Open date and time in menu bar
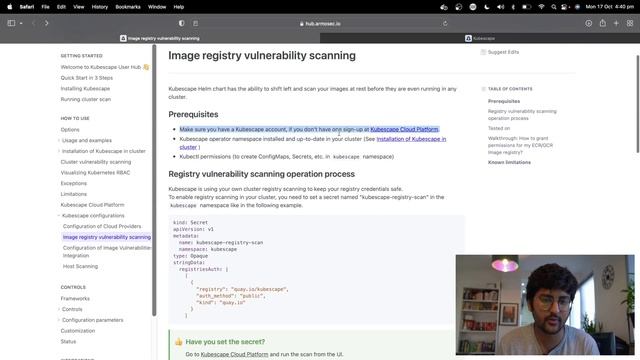640x360 pixels. click(x=610, y=7)
